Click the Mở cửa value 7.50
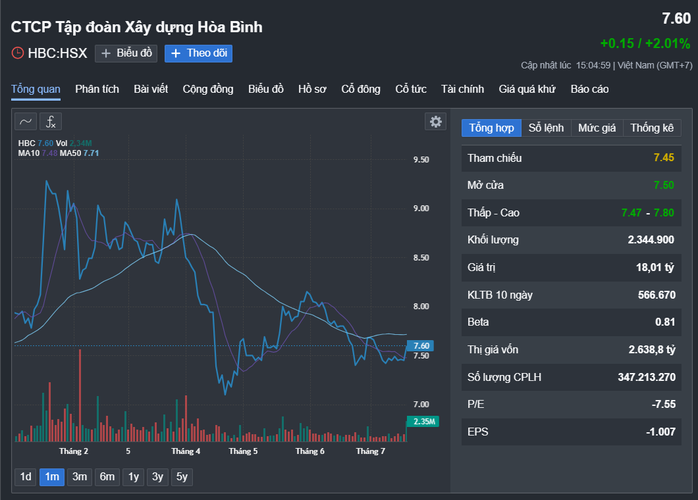698x500 pixels. coord(664,185)
